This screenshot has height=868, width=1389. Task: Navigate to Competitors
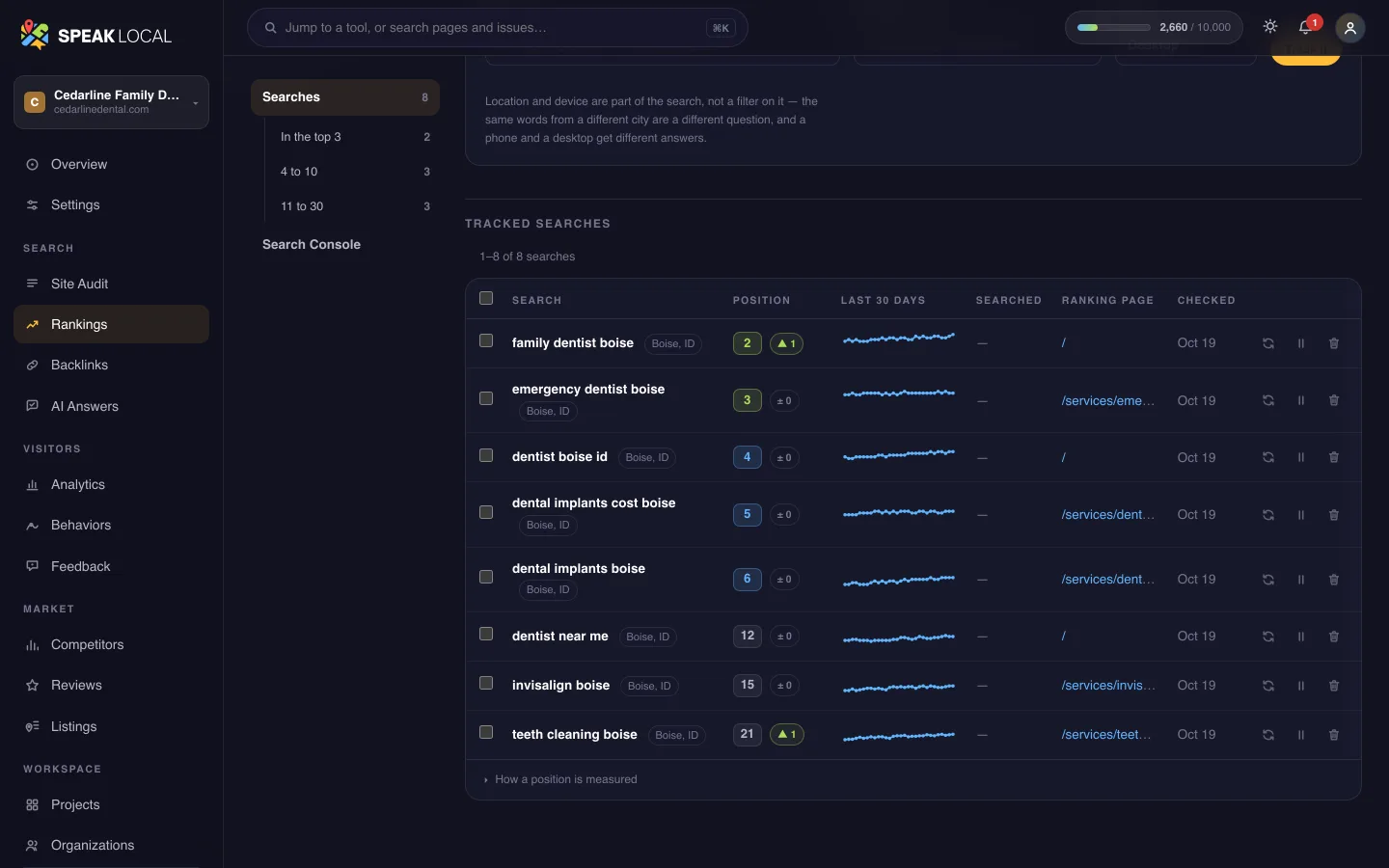pos(111,644)
